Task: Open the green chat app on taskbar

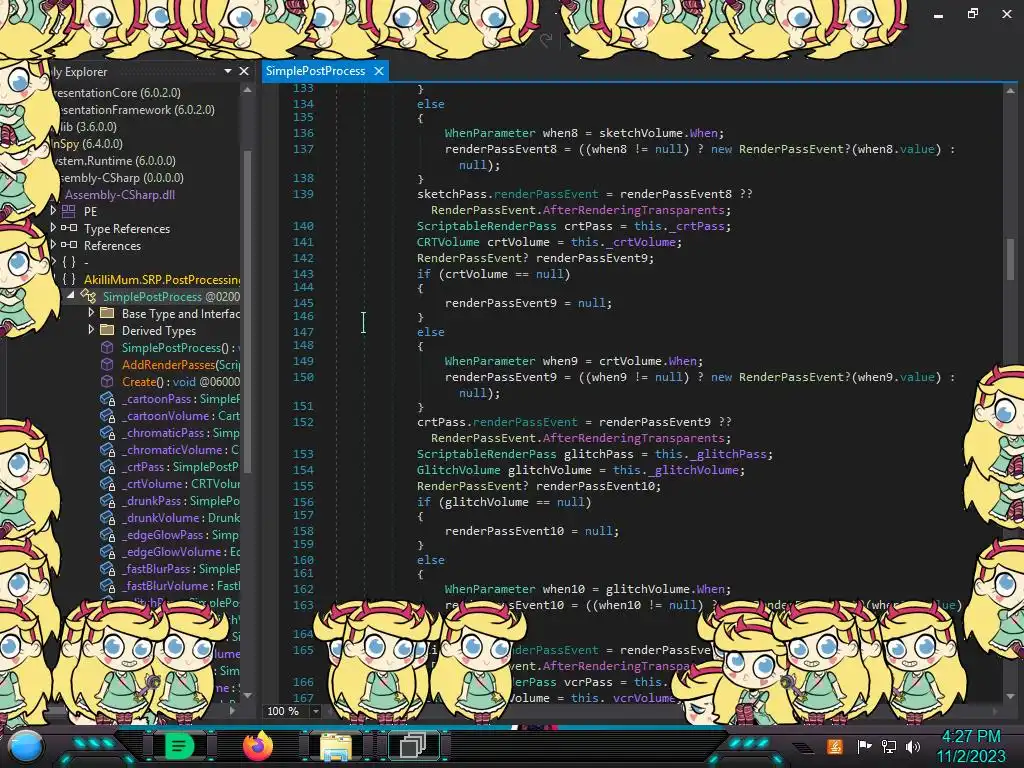Action: pyautogui.click(x=179, y=746)
